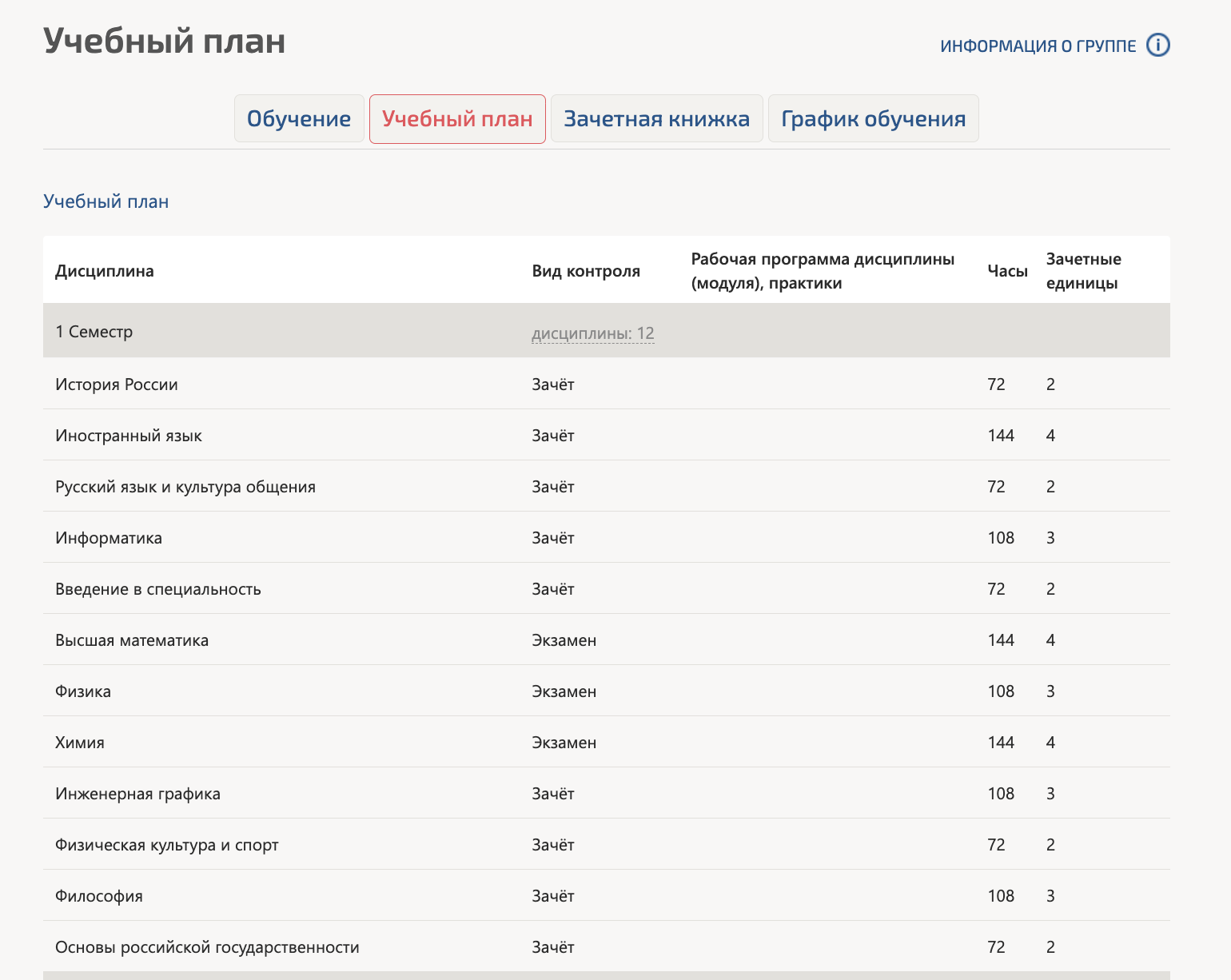
Task: Select the Учебный план tab
Action: tap(457, 119)
